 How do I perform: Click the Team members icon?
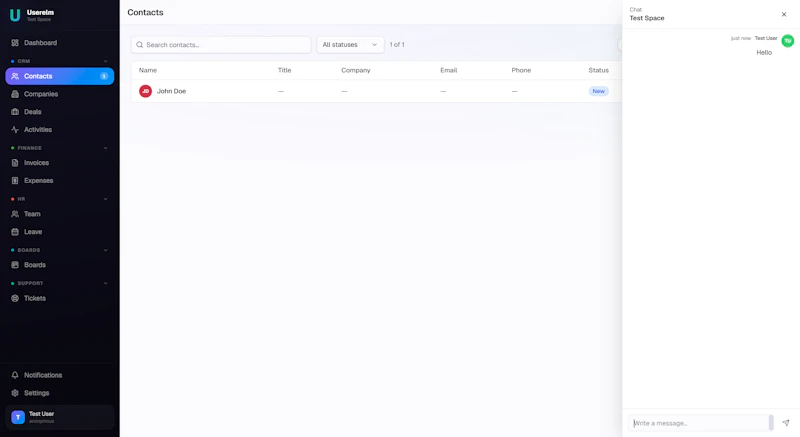pos(15,214)
